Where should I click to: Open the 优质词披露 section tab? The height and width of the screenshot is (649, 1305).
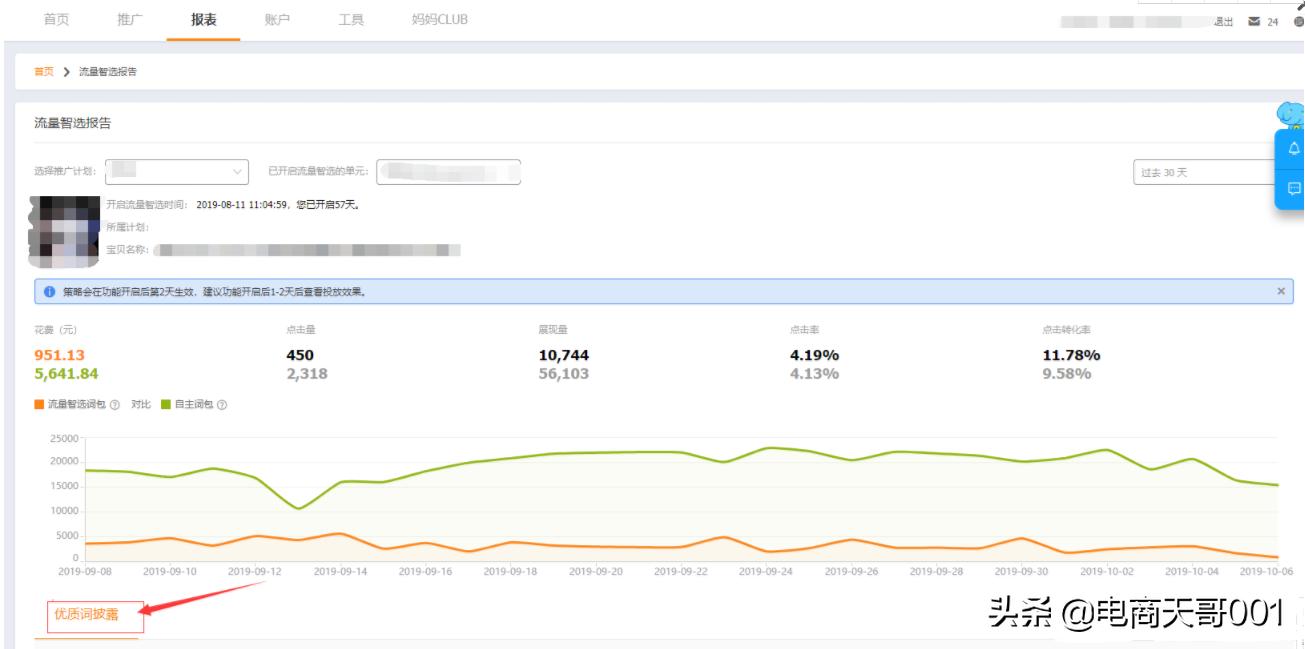(x=95, y=615)
